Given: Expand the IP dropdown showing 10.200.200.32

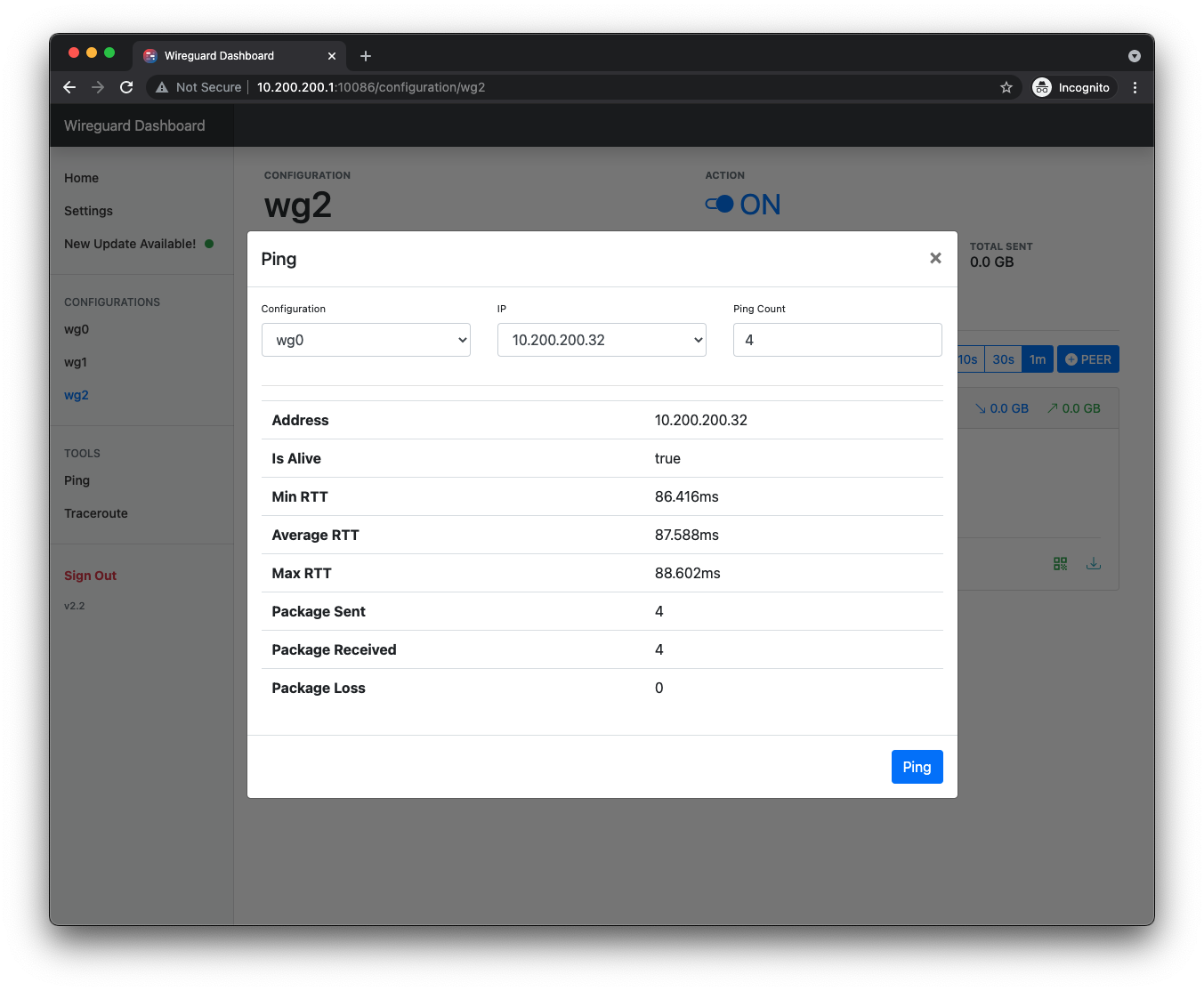Looking at the screenshot, I should (602, 340).
